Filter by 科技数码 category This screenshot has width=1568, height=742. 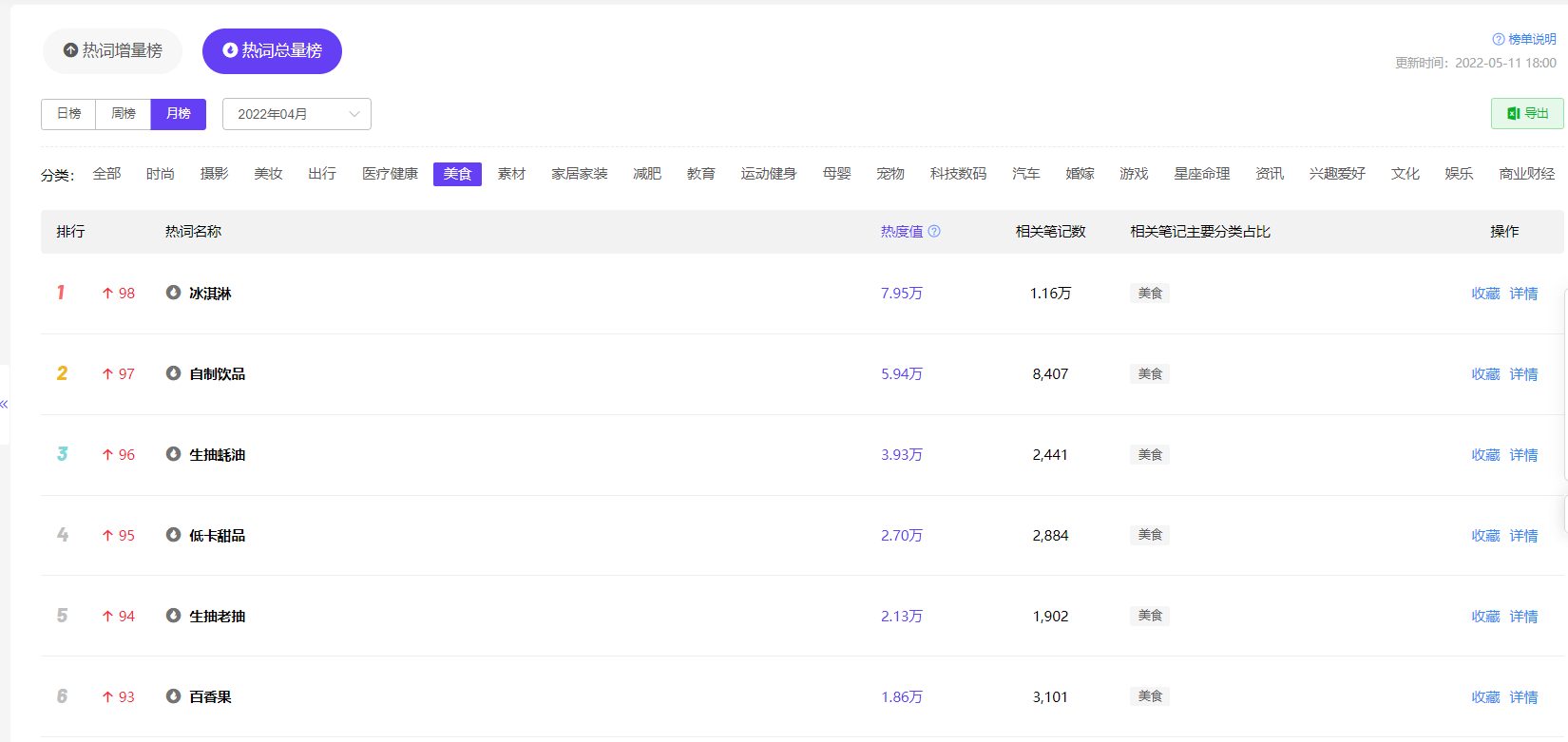coord(958,174)
